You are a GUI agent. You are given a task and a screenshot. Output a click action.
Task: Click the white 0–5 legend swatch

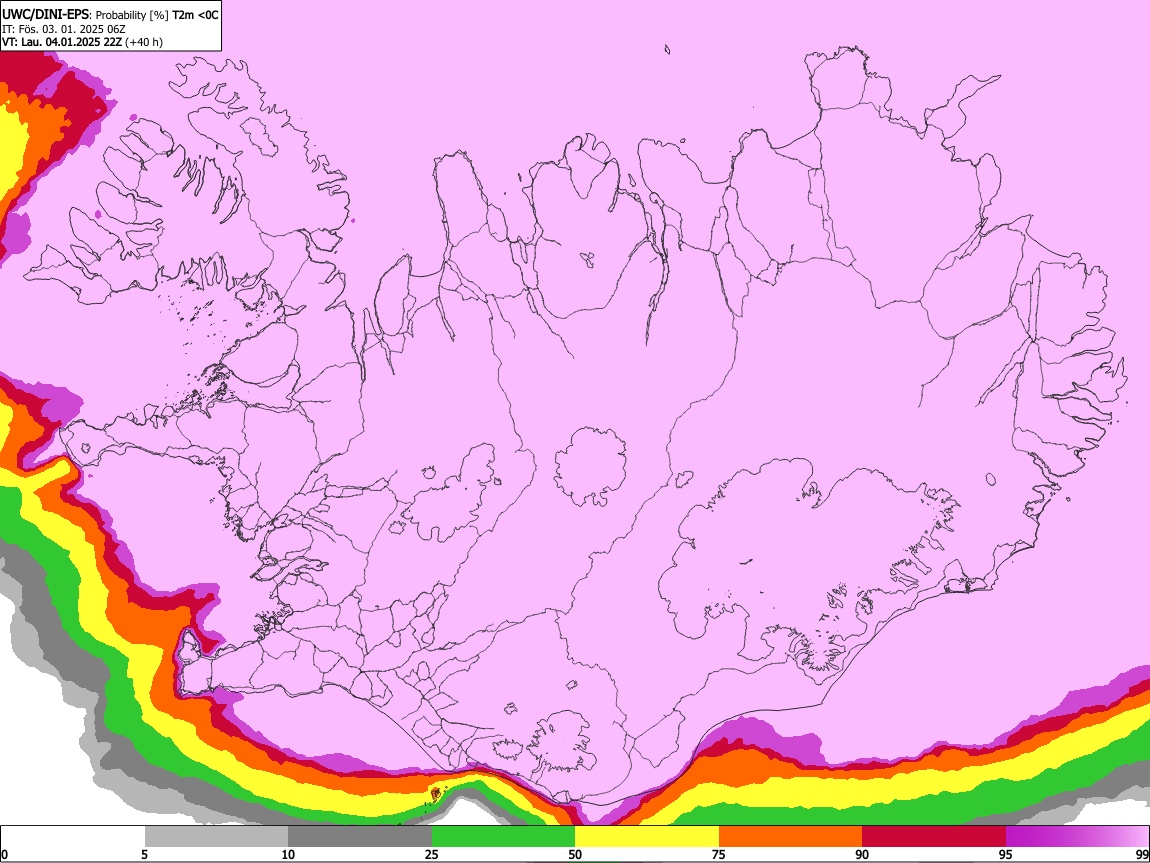(73, 837)
